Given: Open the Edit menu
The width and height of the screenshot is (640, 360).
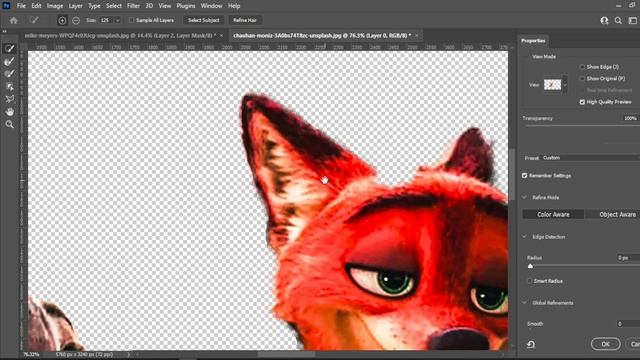Looking at the screenshot, I should point(36,6).
